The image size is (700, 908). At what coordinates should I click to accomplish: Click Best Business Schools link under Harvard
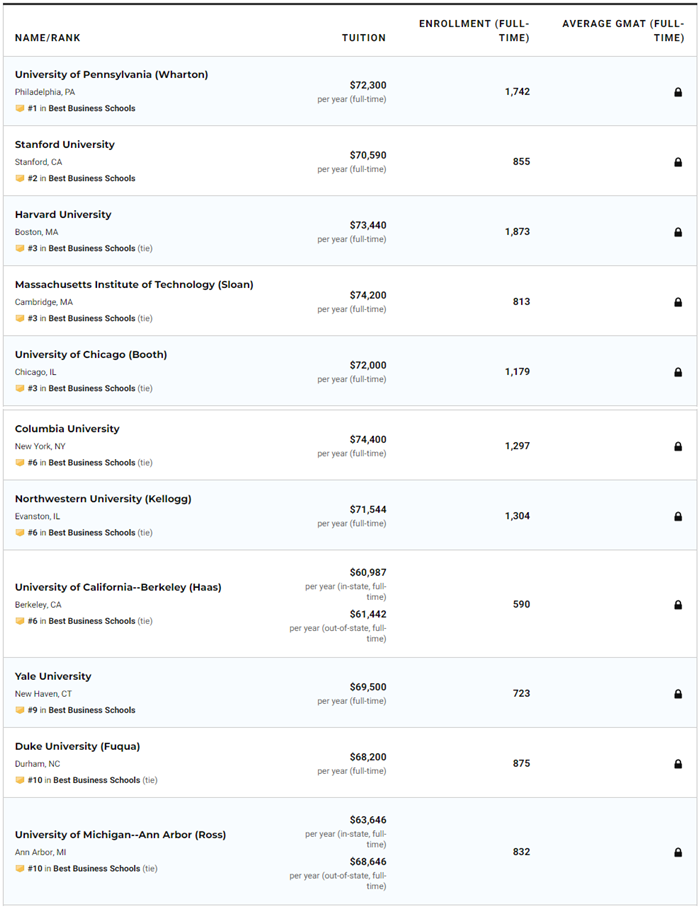(91, 248)
